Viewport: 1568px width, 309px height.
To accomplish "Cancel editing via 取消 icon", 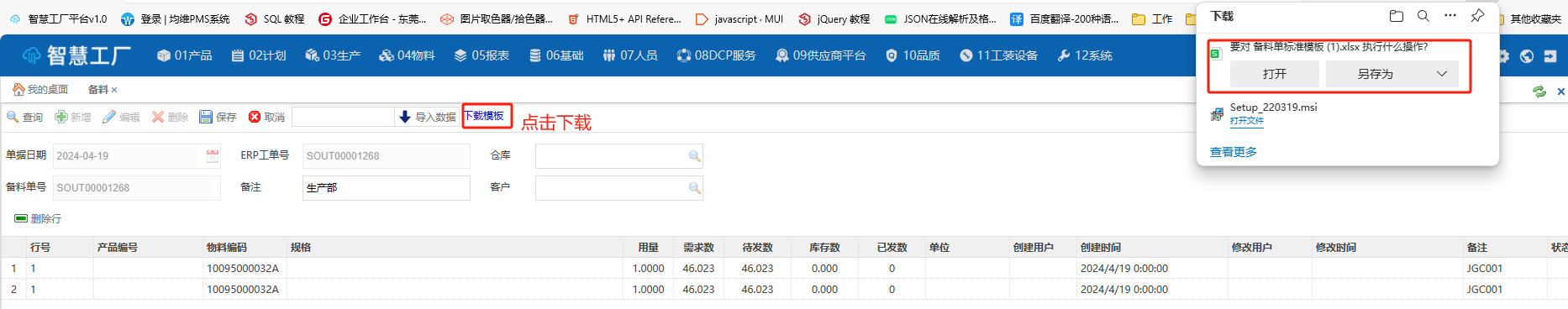I will (x=255, y=117).
